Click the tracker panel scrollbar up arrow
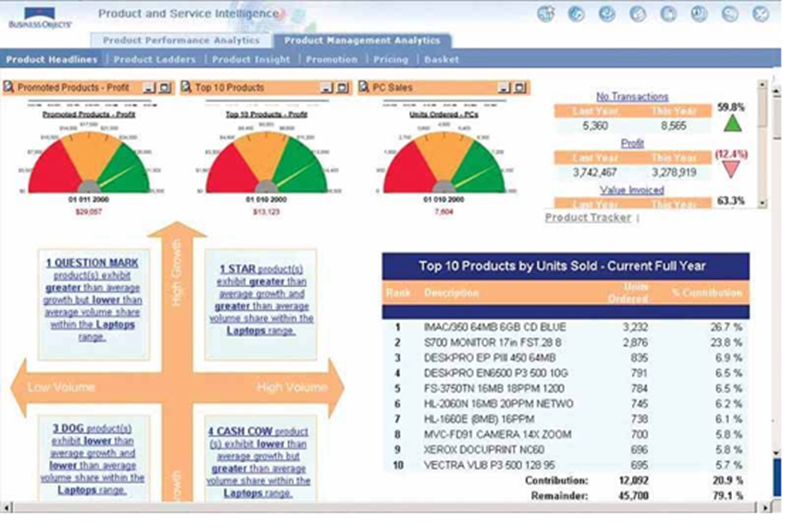The height and width of the screenshot is (530, 794). (x=762, y=86)
